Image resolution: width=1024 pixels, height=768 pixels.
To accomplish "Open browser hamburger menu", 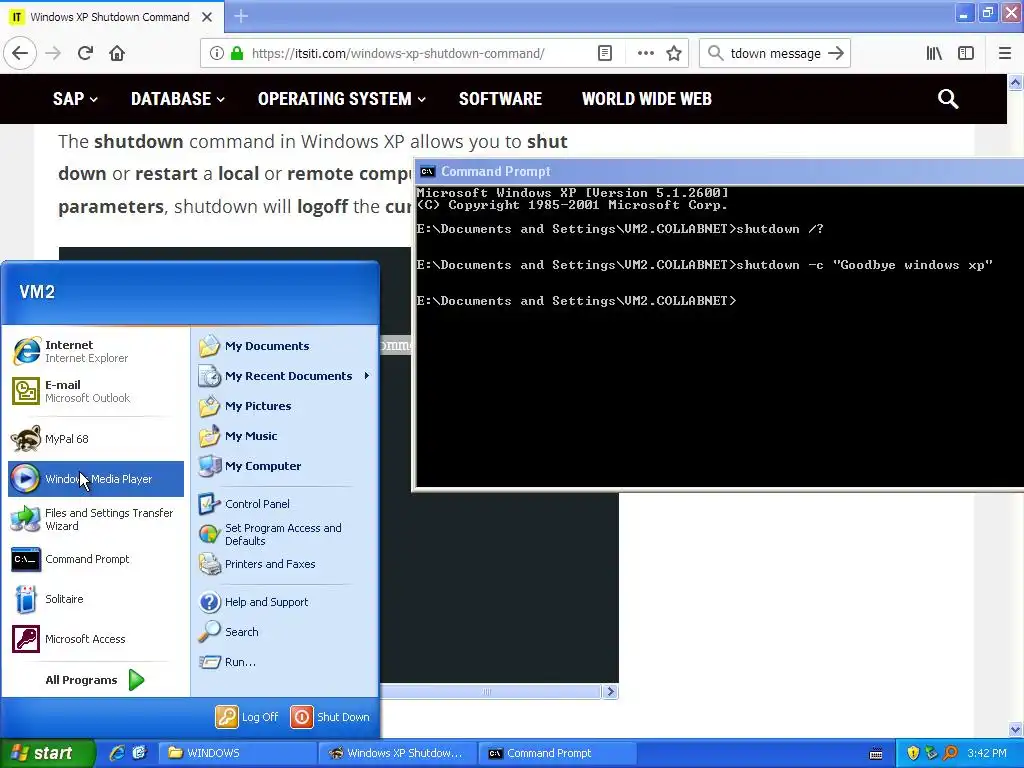I will (x=1005, y=53).
